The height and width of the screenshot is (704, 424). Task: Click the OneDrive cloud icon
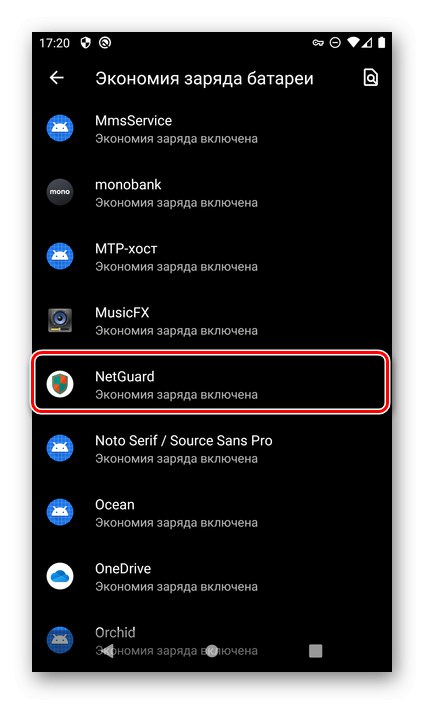coord(60,576)
